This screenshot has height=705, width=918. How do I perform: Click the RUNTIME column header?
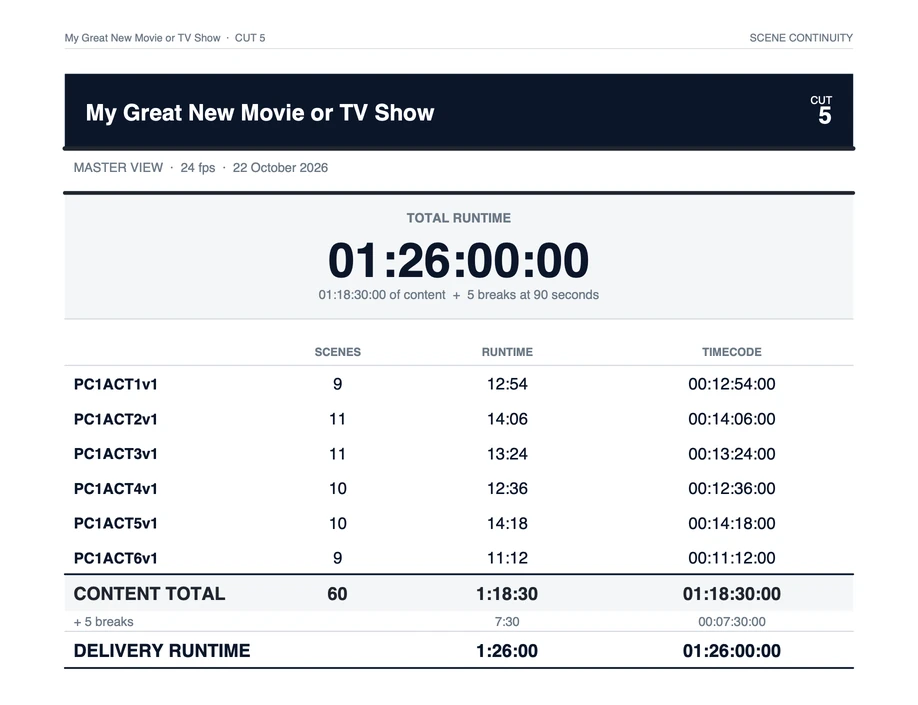[x=507, y=352]
